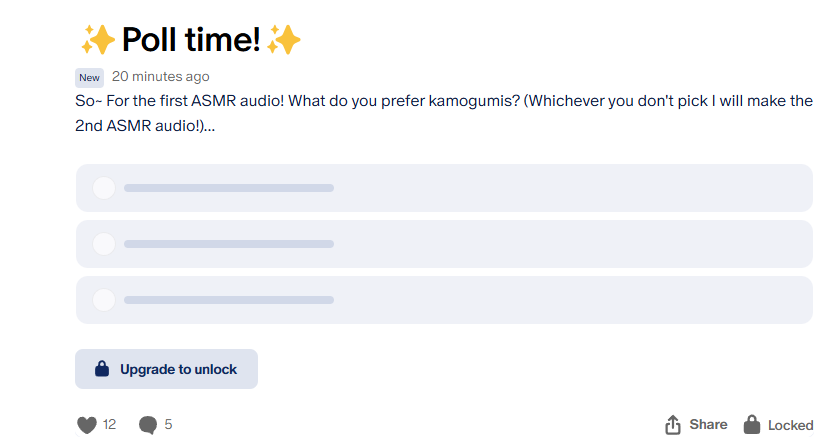
Task: Click the 5 comments count
Action: pyautogui.click(x=168, y=425)
